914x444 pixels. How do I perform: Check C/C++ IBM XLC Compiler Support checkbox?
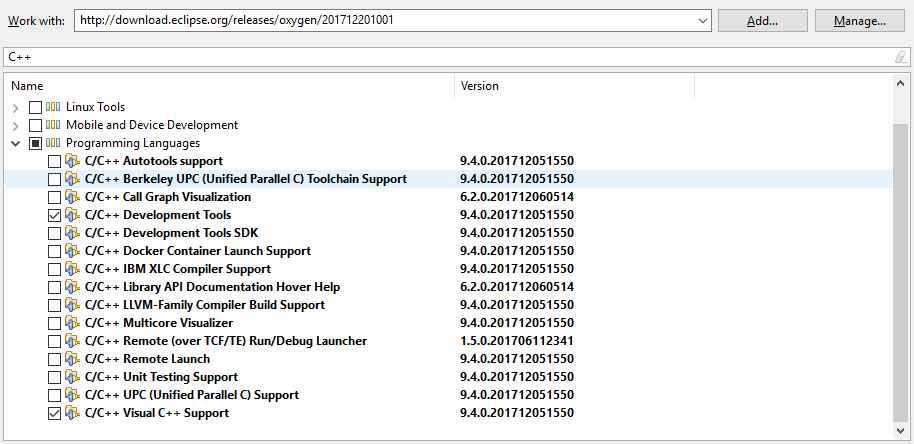click(54, 270)
